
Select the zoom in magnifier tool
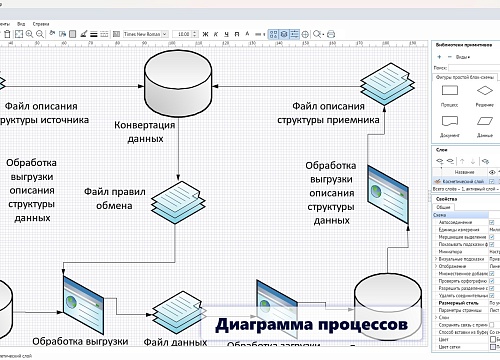[29, 34]
